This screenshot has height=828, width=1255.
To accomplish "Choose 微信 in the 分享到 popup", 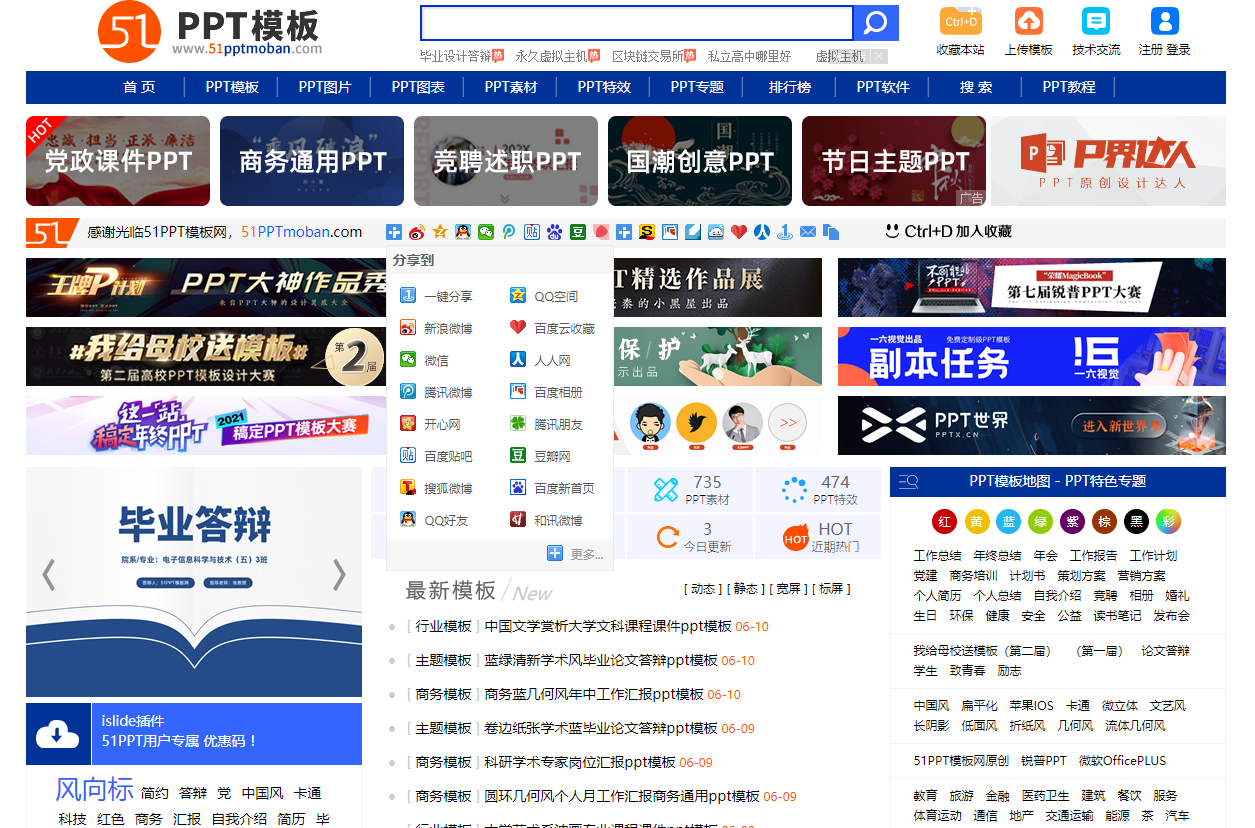I will (x=425, y=360).
